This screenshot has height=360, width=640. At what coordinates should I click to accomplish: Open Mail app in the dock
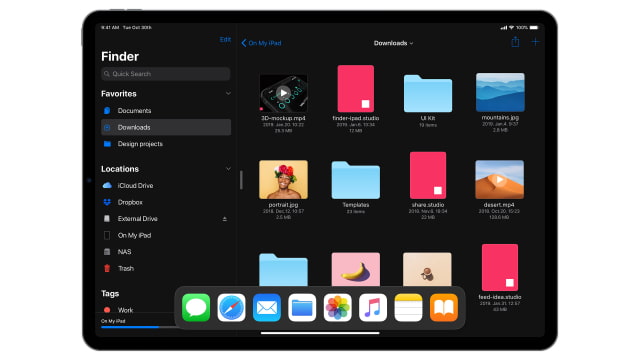(x=267, y=307)
